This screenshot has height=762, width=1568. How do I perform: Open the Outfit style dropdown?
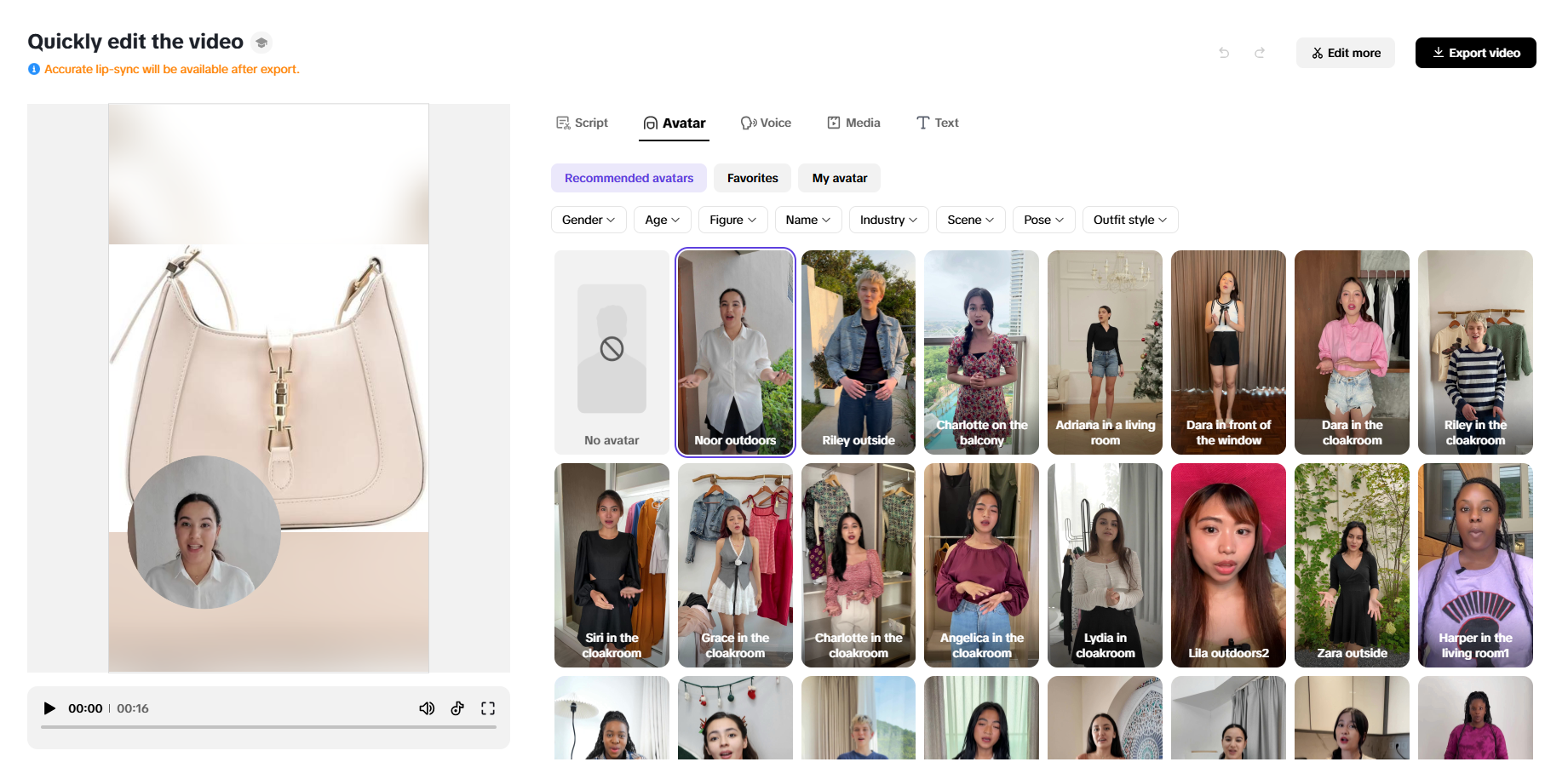click(x=1130, y=220)
